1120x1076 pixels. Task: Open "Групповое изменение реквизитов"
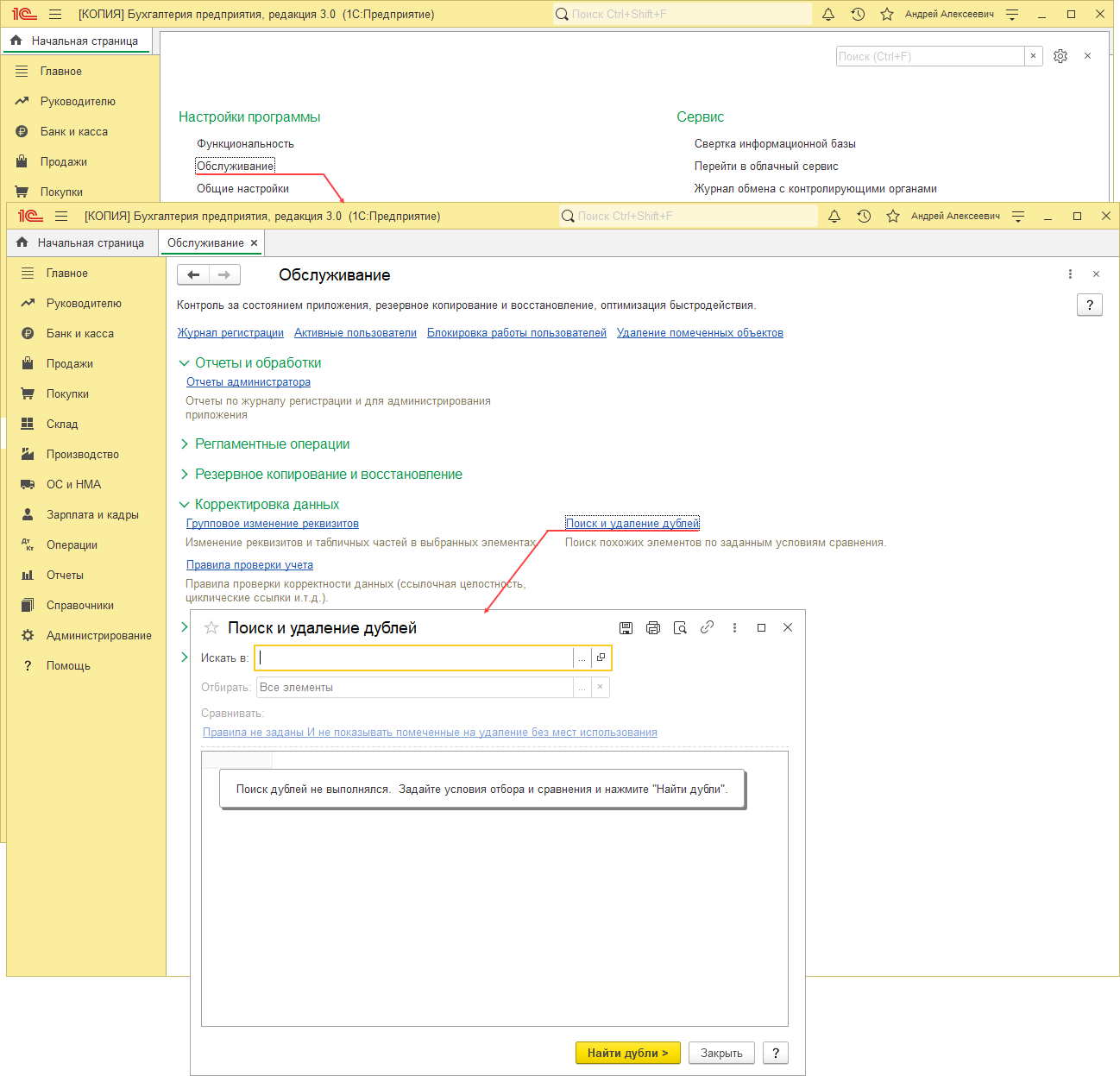273,524
